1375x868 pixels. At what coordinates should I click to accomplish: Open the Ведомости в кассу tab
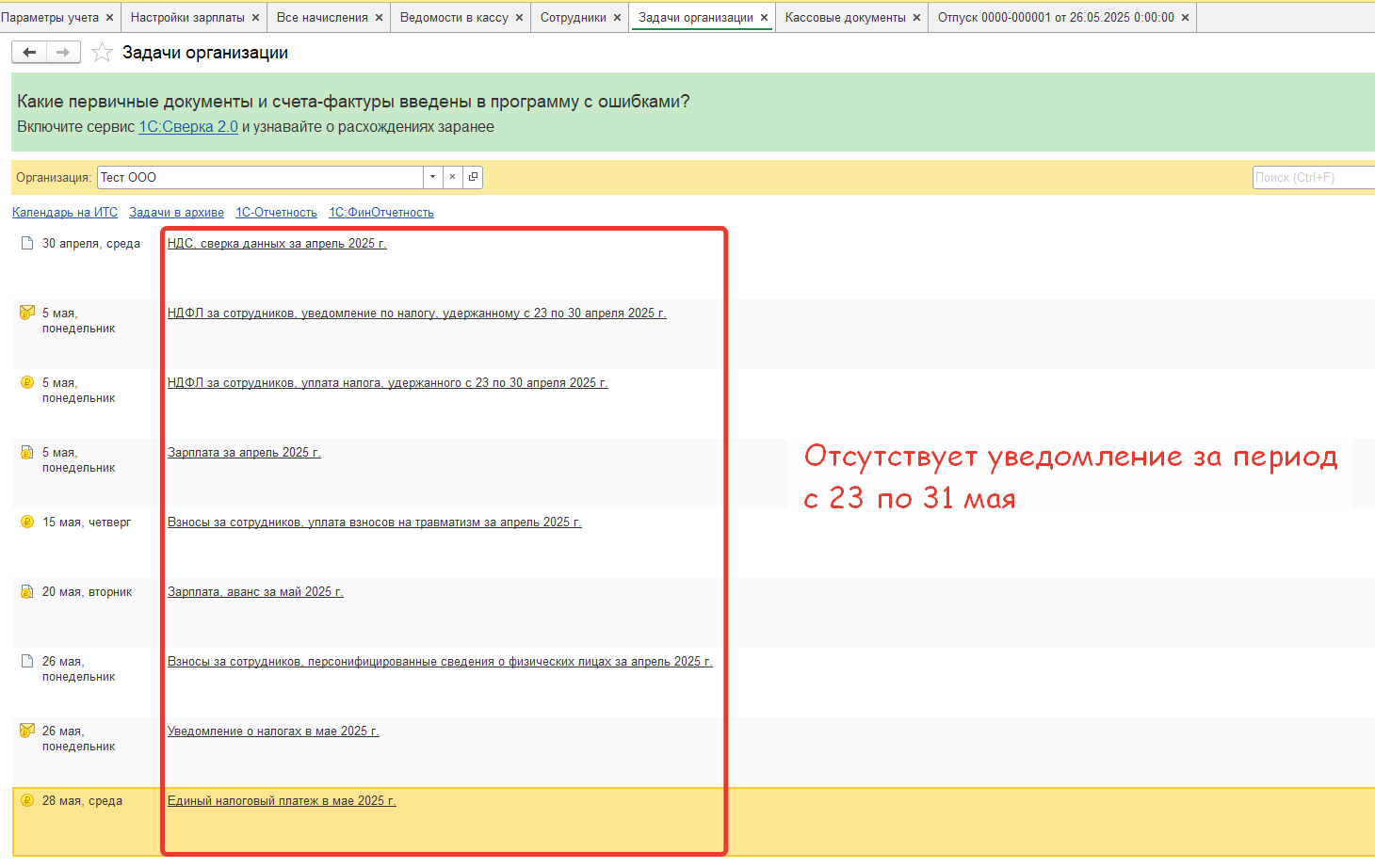pos(454,18)
